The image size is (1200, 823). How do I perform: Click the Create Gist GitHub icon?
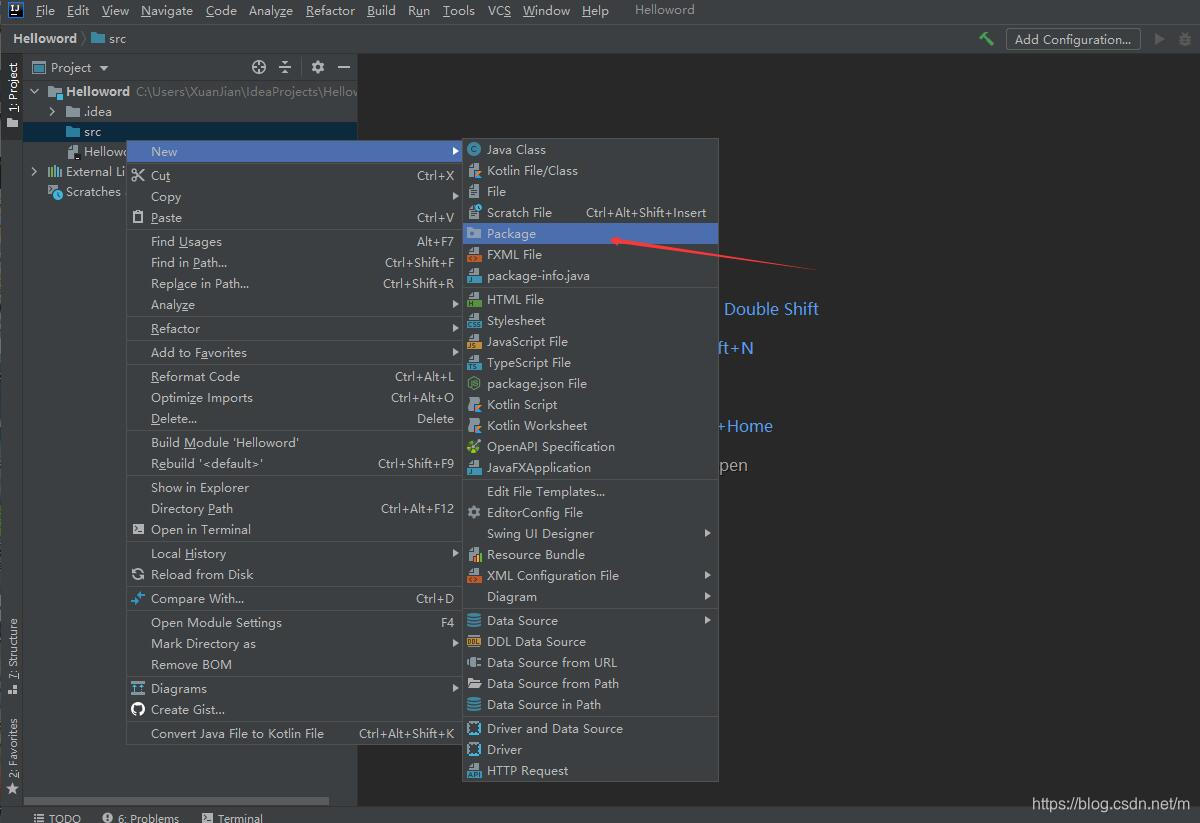coord(138,710)
